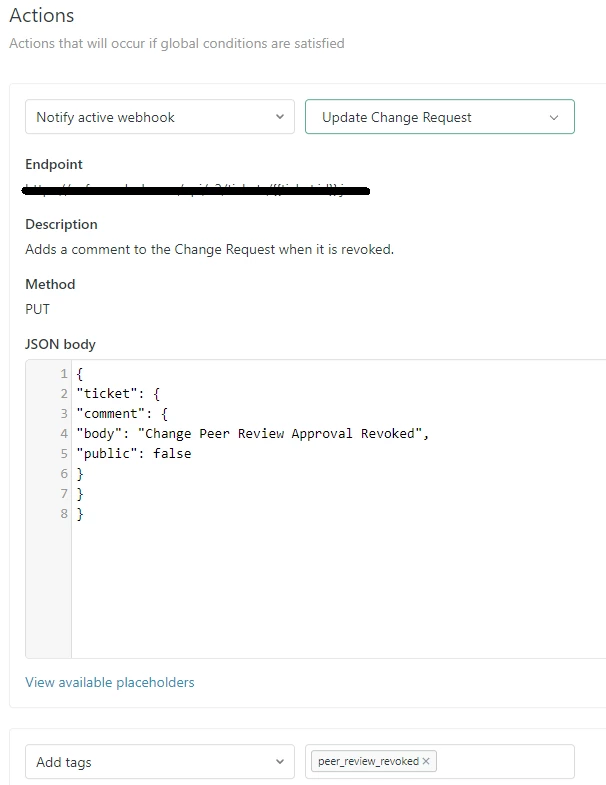
Task: Expand the Update Change Request webhook selector
Action: (439, 117)
